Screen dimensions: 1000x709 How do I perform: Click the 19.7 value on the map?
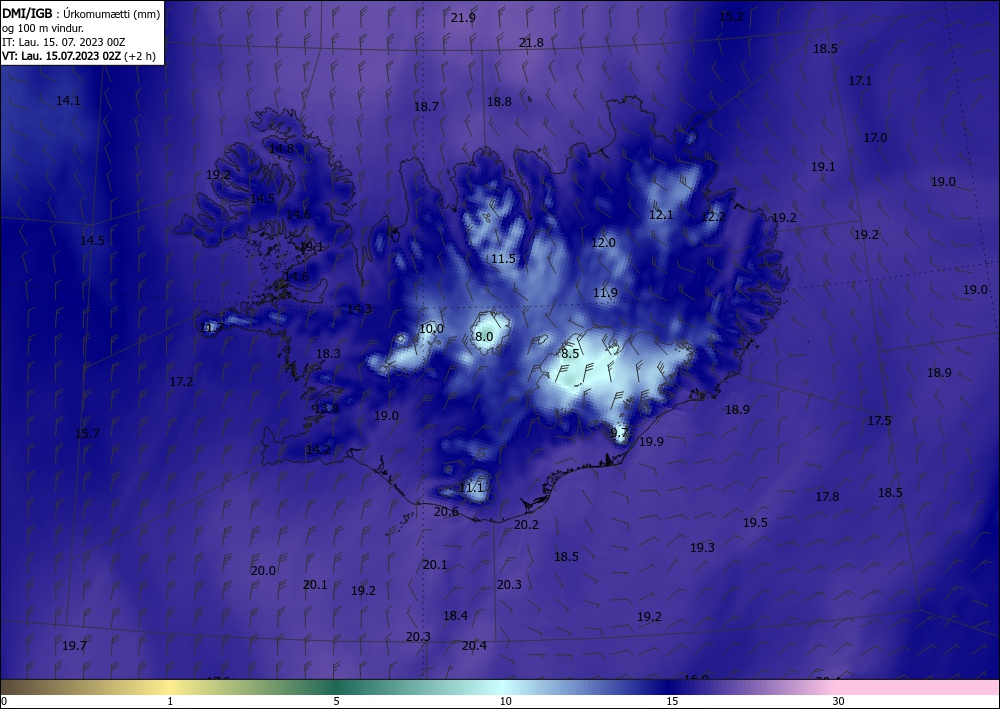75,646
